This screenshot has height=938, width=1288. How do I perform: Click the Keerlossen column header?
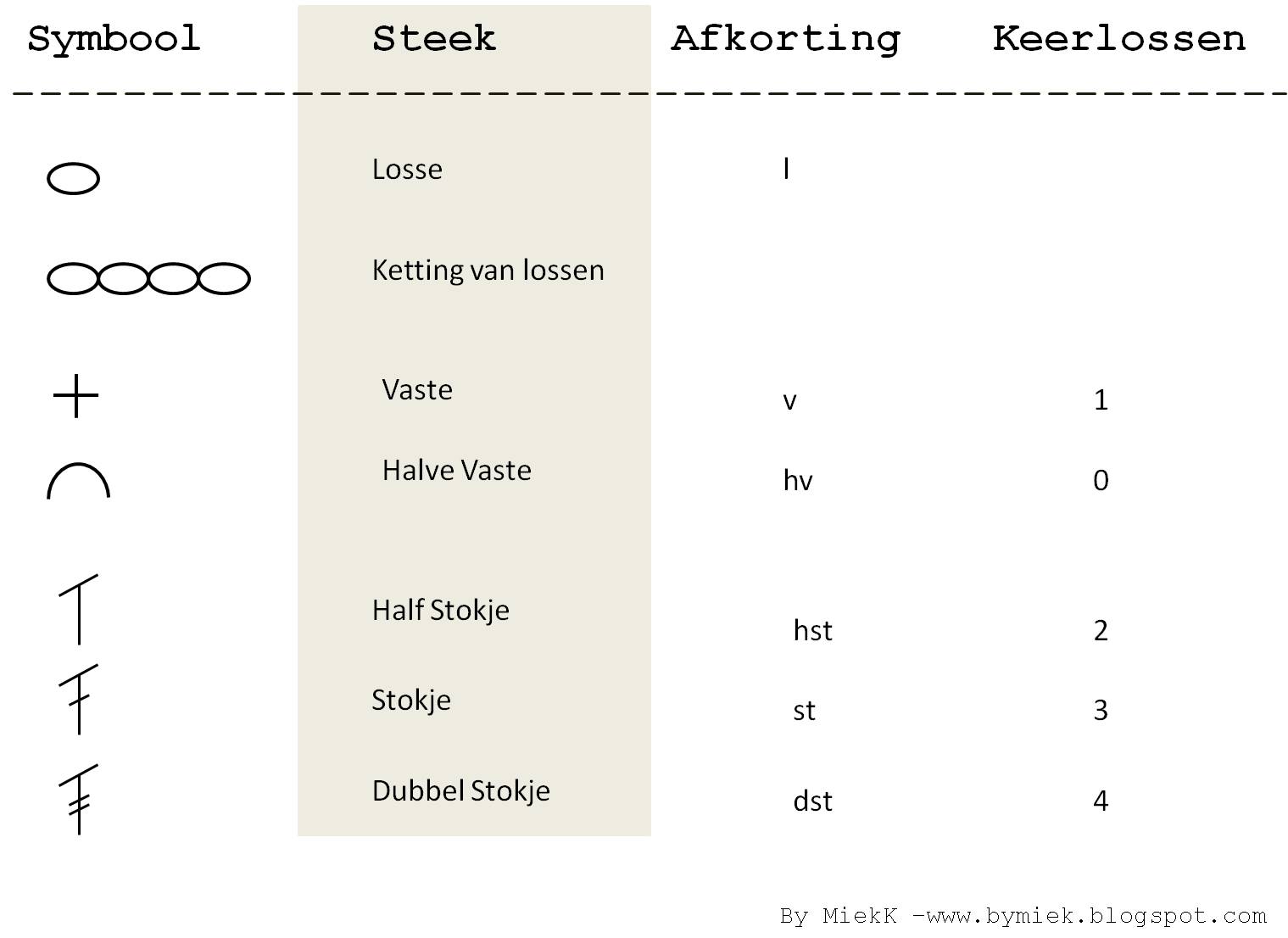coord(1119,38)
